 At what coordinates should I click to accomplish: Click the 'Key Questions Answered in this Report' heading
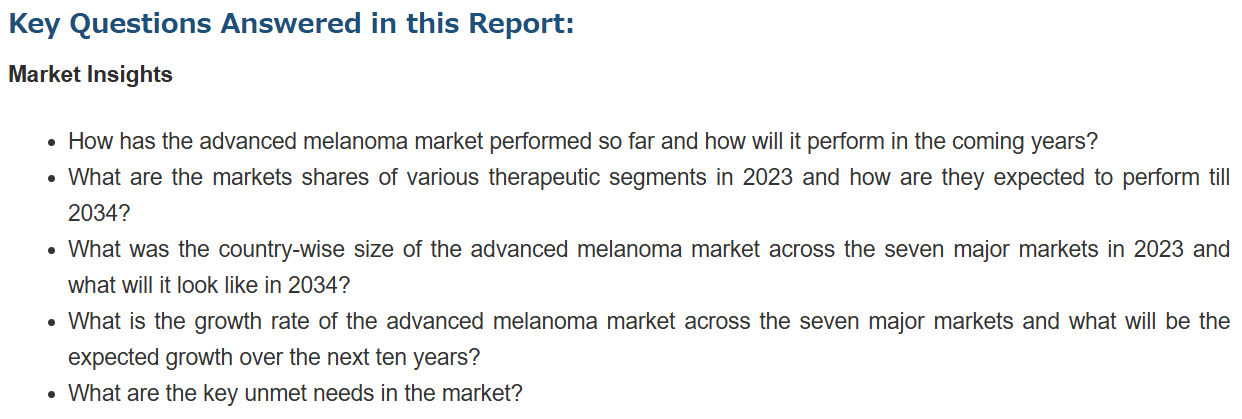point(291,23)
